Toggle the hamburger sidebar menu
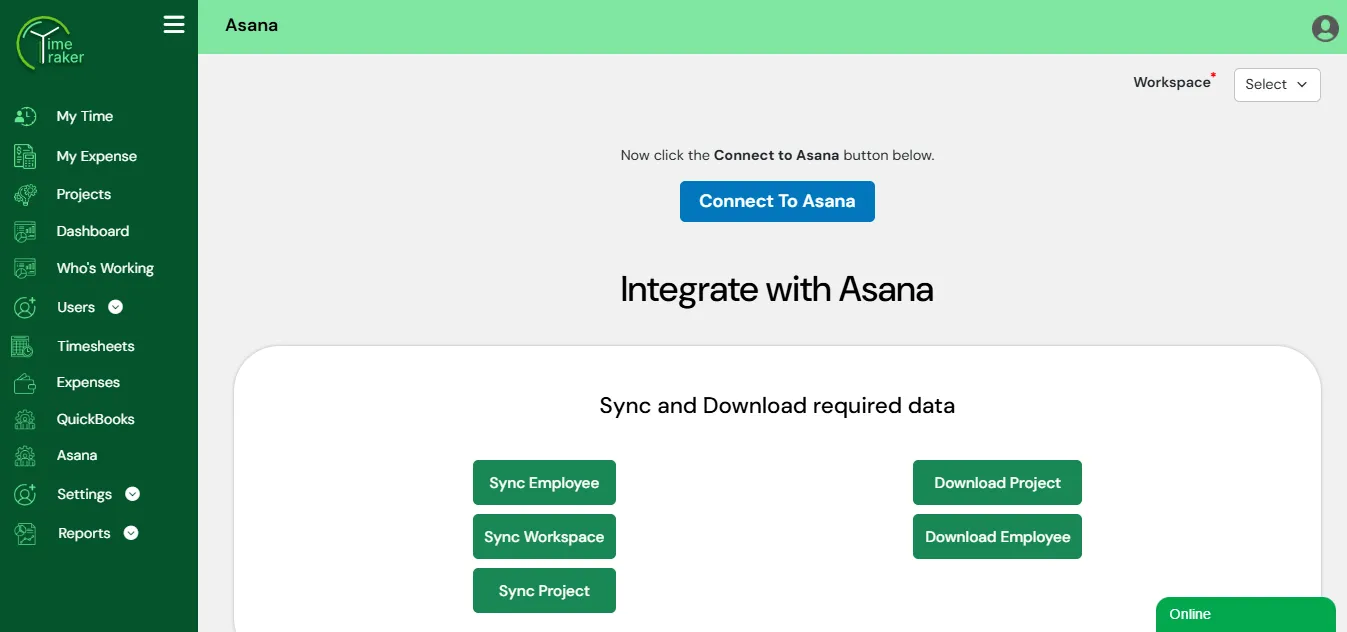 click(x=174, y=25)
